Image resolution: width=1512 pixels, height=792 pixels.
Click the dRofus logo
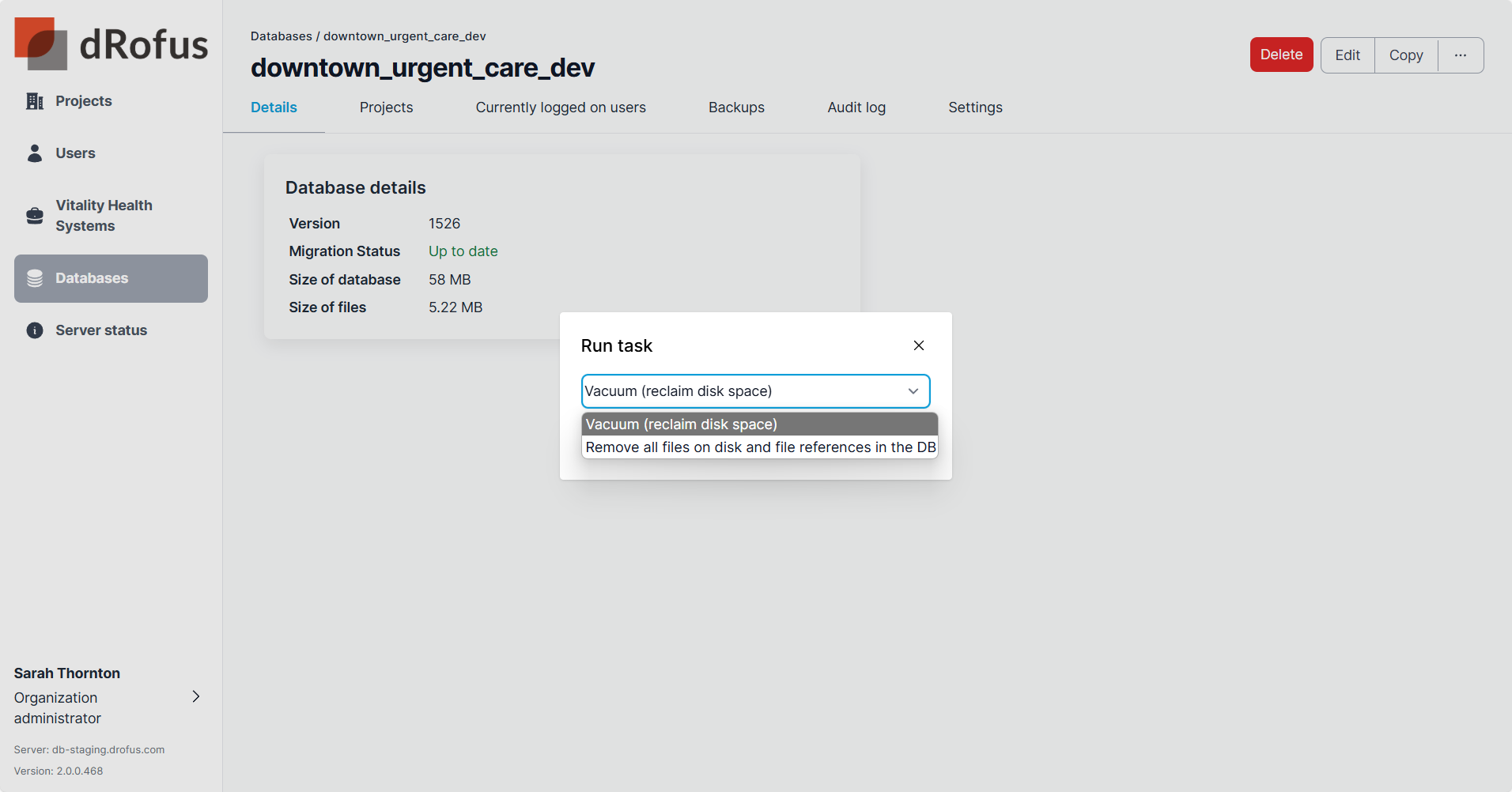tap(111, 44)
